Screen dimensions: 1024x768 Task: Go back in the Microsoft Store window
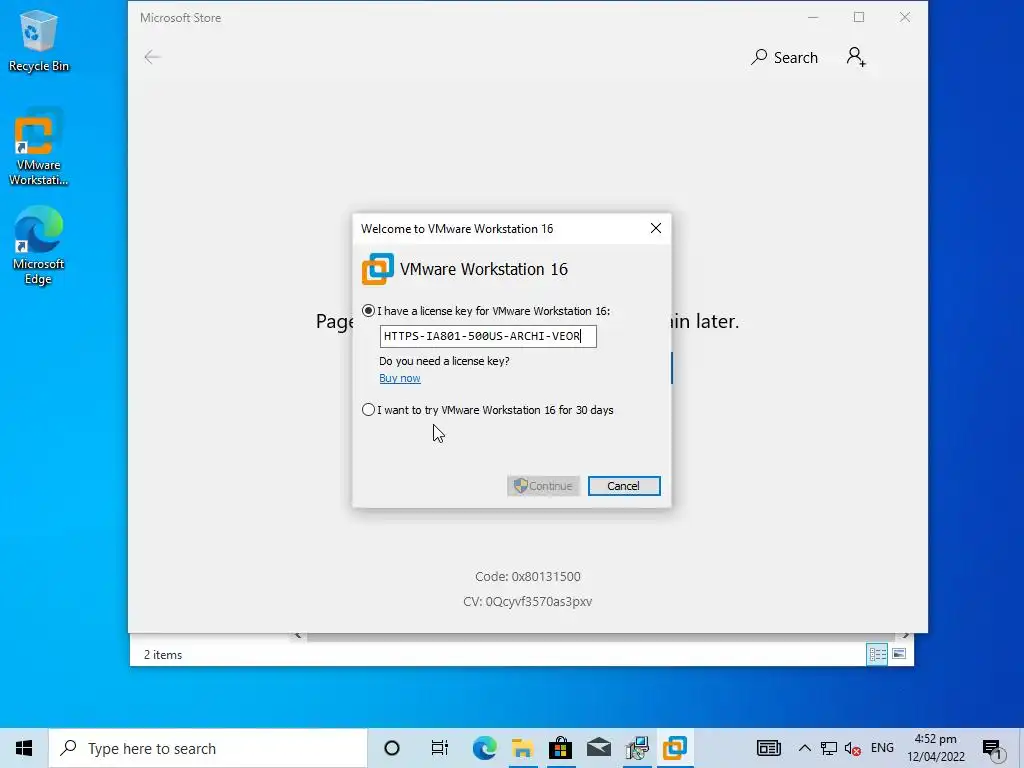pos(152,57)
